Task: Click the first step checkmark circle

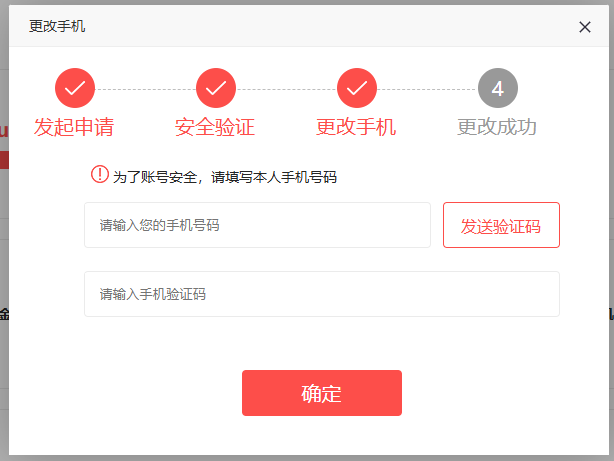Action: [75, 88]
